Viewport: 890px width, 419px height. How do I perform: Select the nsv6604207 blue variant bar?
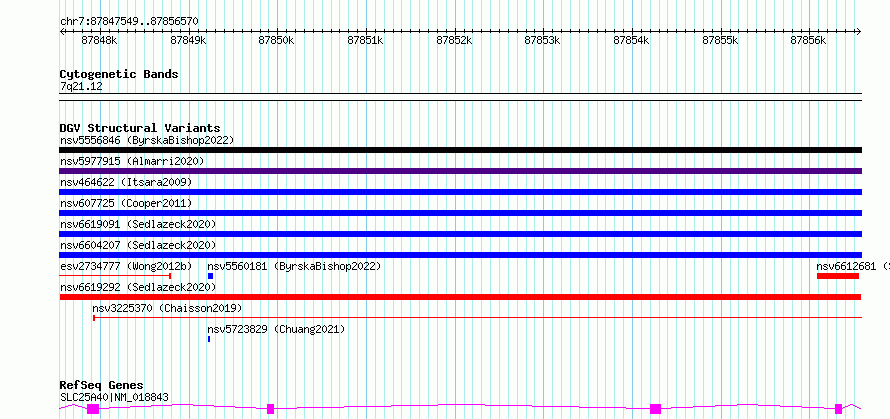[460, 255]
